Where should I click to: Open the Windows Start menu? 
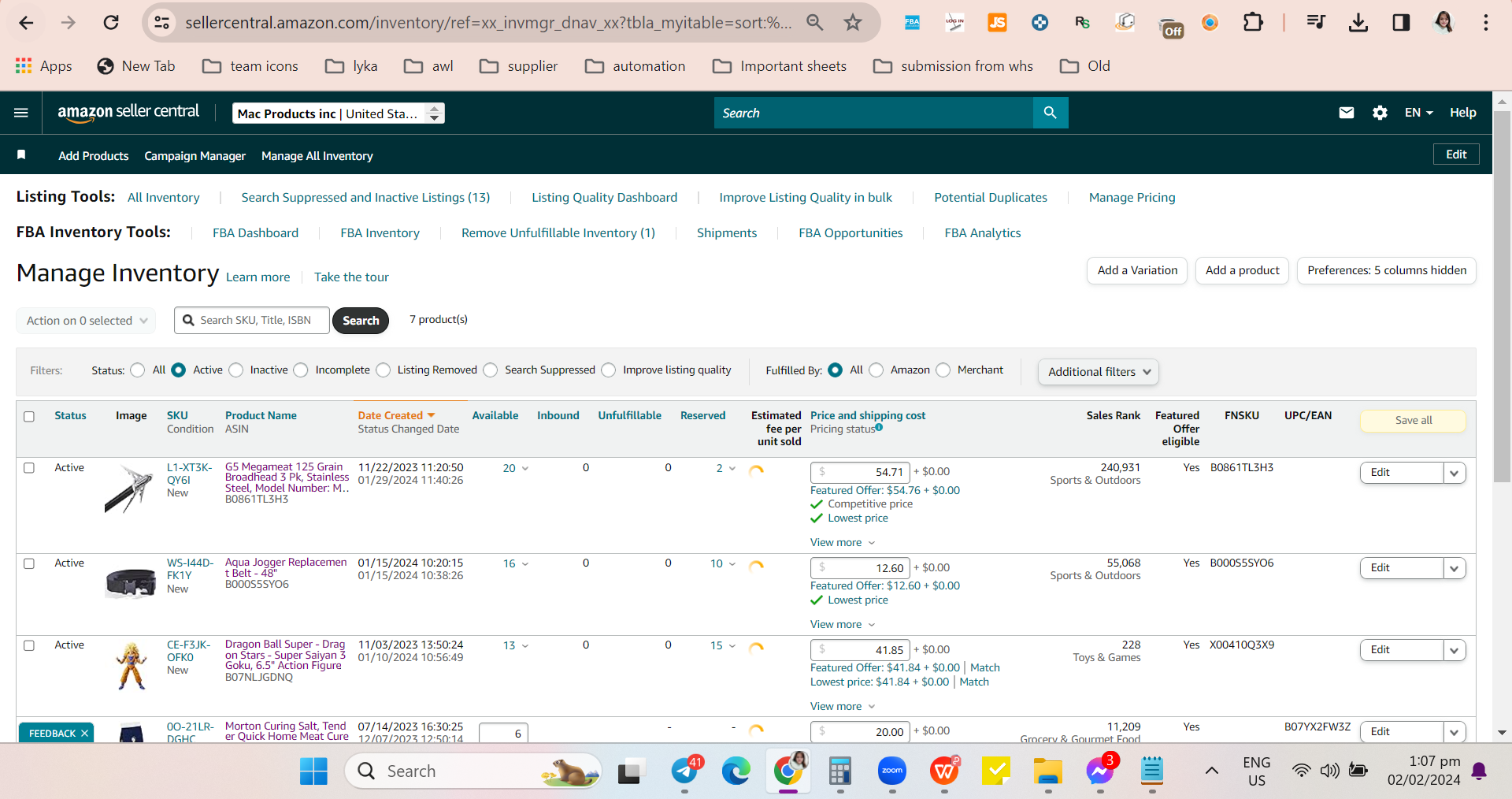click(x=313, y=771)
